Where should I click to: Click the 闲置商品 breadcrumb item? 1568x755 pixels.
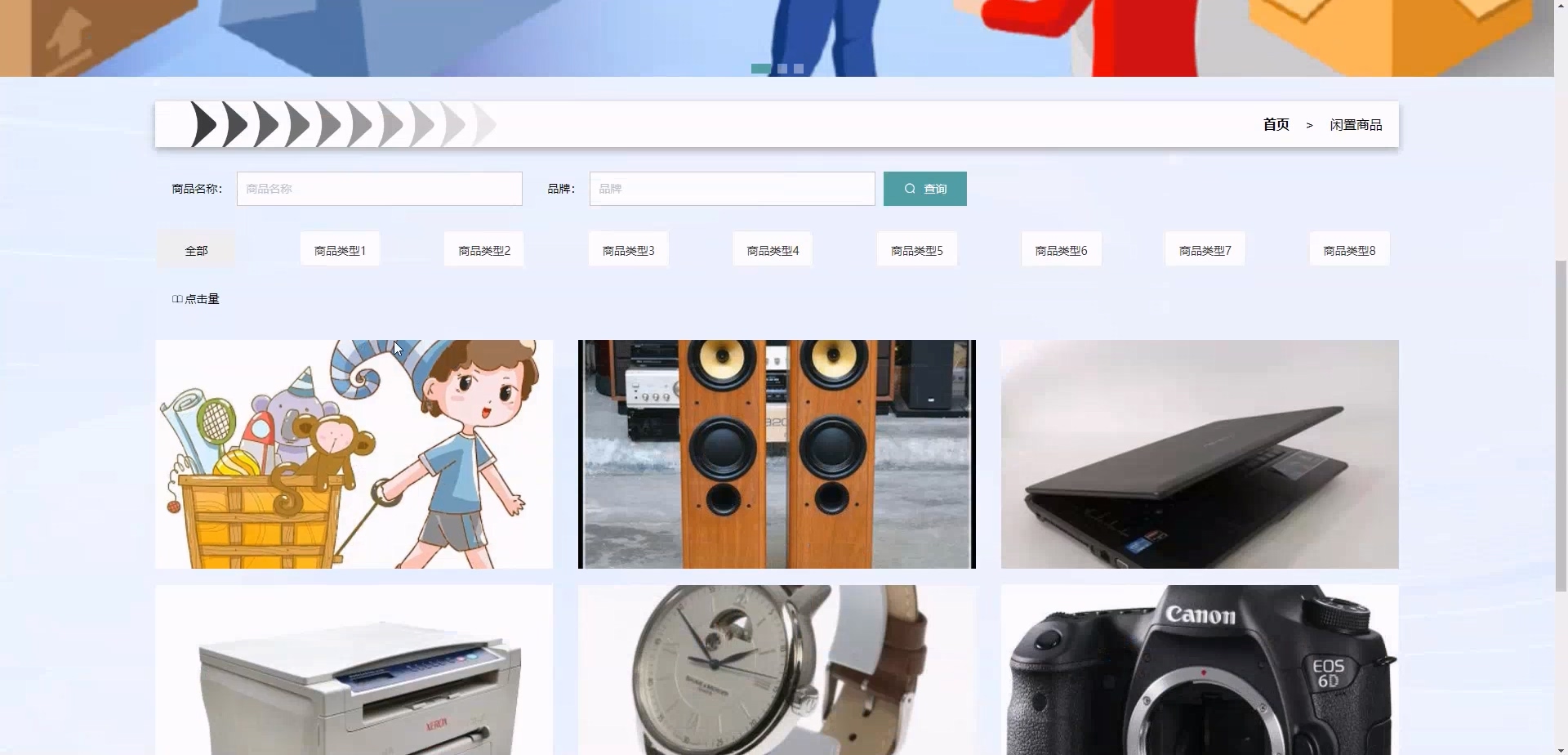(1356, 124)
